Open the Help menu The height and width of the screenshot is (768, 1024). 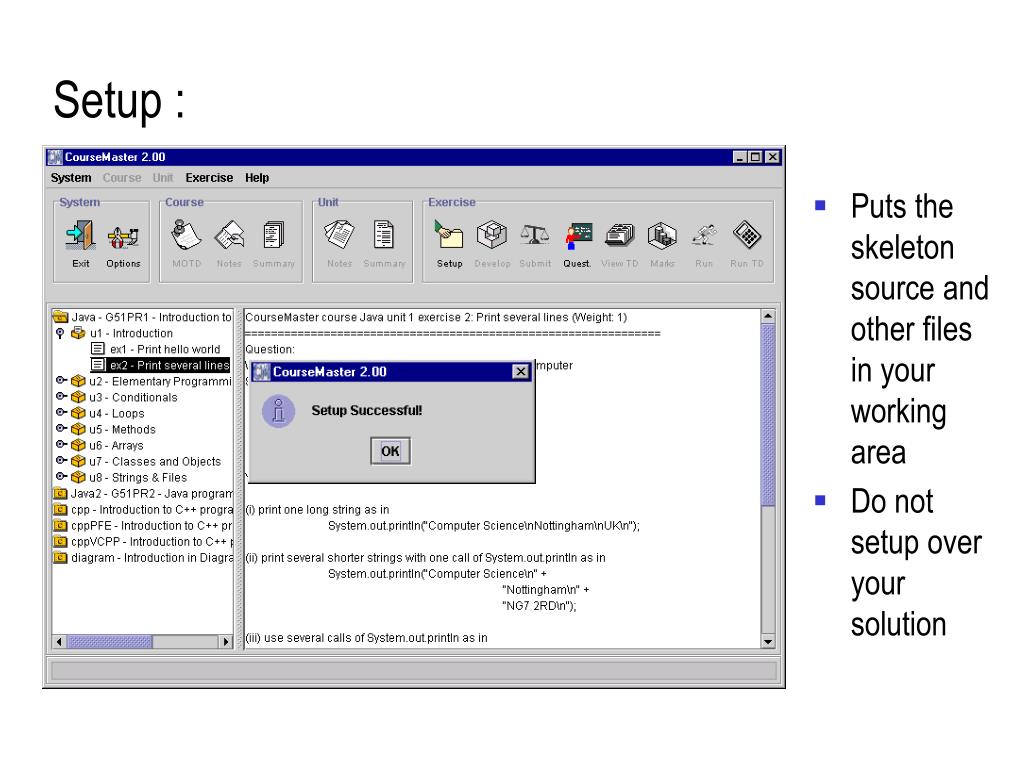(x=257, y=178)
